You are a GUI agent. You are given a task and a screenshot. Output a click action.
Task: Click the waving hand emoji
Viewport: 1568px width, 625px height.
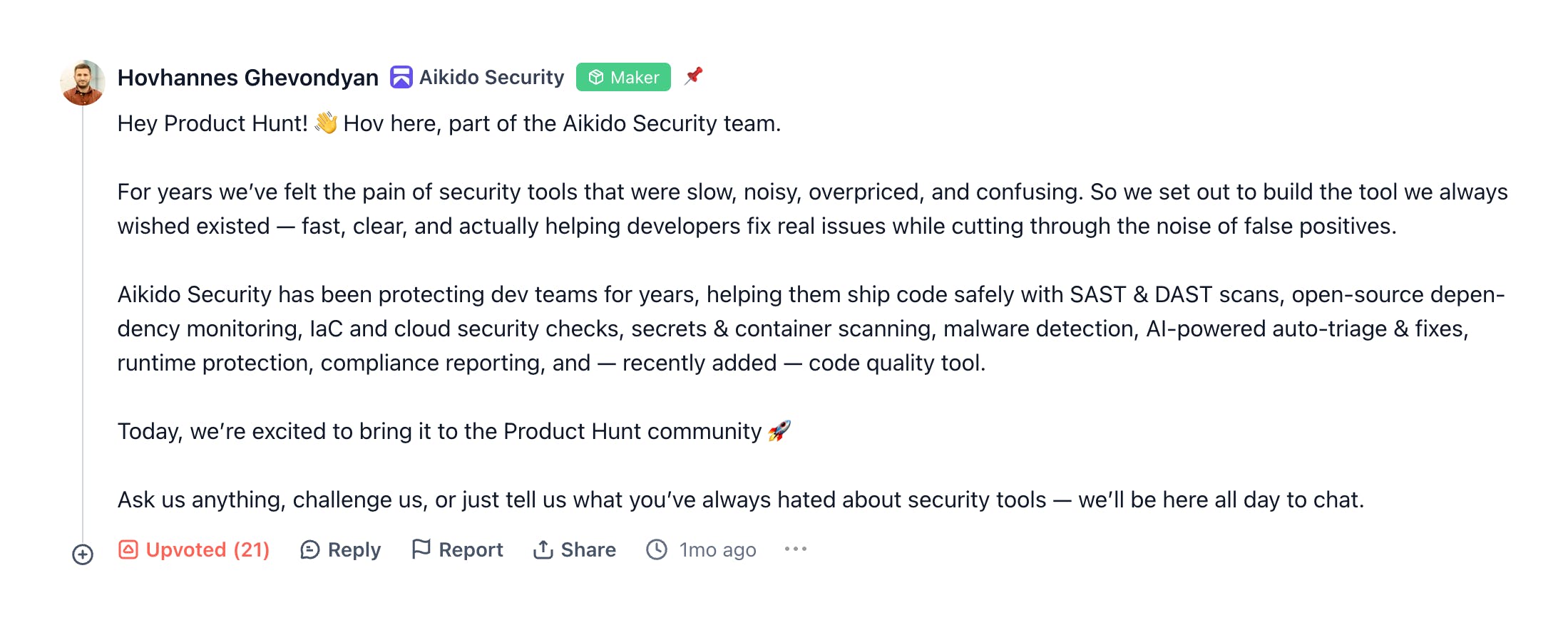pyautogui.click(x=326, y=123)
